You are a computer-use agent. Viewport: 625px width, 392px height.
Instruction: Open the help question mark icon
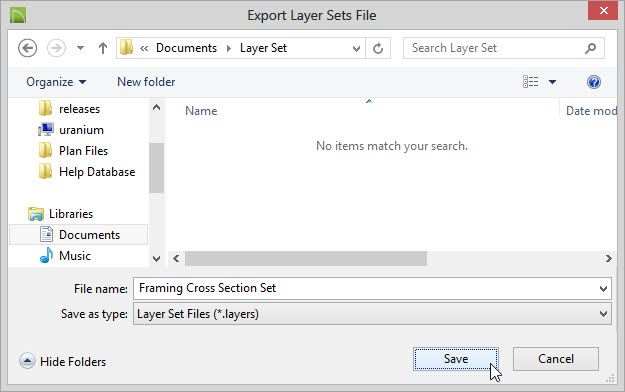594,82
